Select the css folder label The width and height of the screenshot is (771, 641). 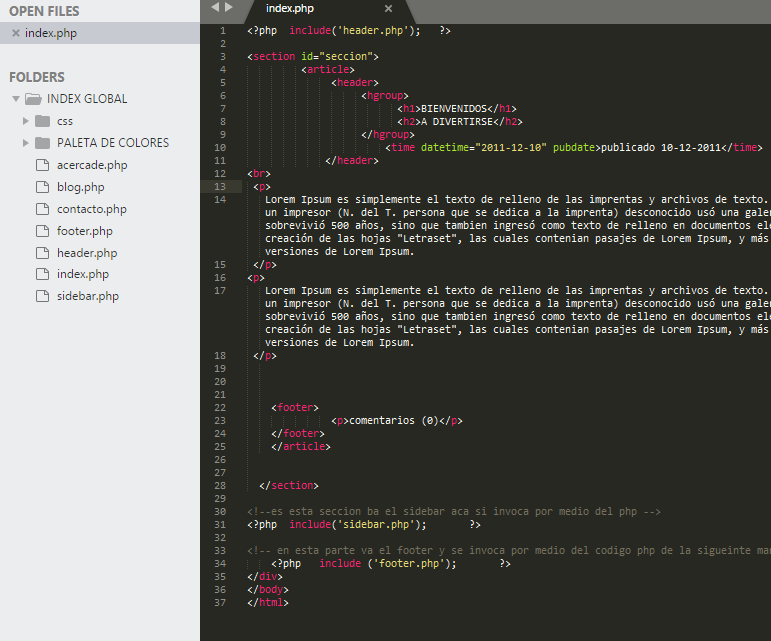pos(65,121)
